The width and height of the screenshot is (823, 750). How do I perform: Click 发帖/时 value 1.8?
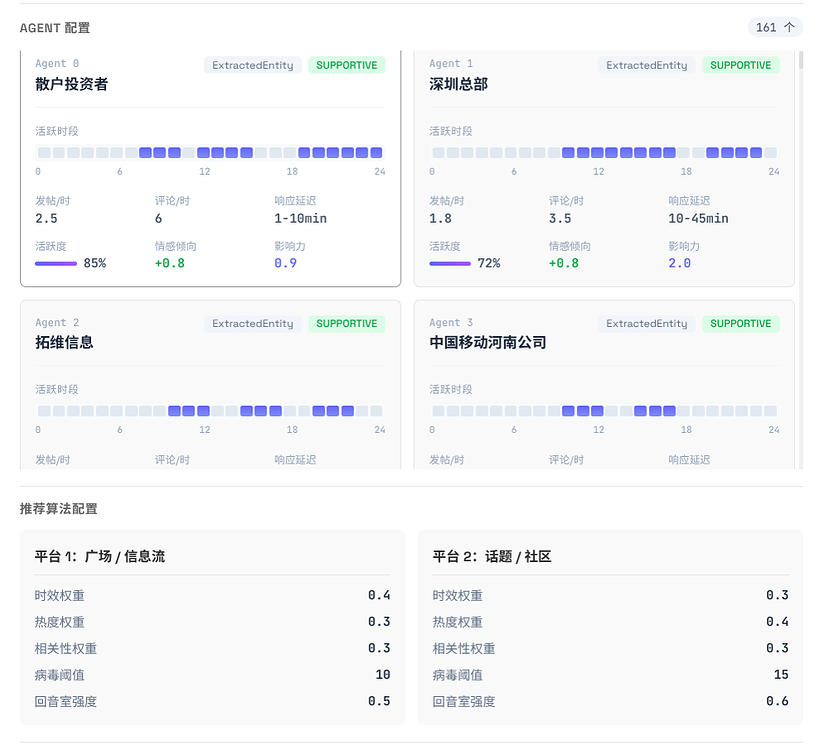440,218
